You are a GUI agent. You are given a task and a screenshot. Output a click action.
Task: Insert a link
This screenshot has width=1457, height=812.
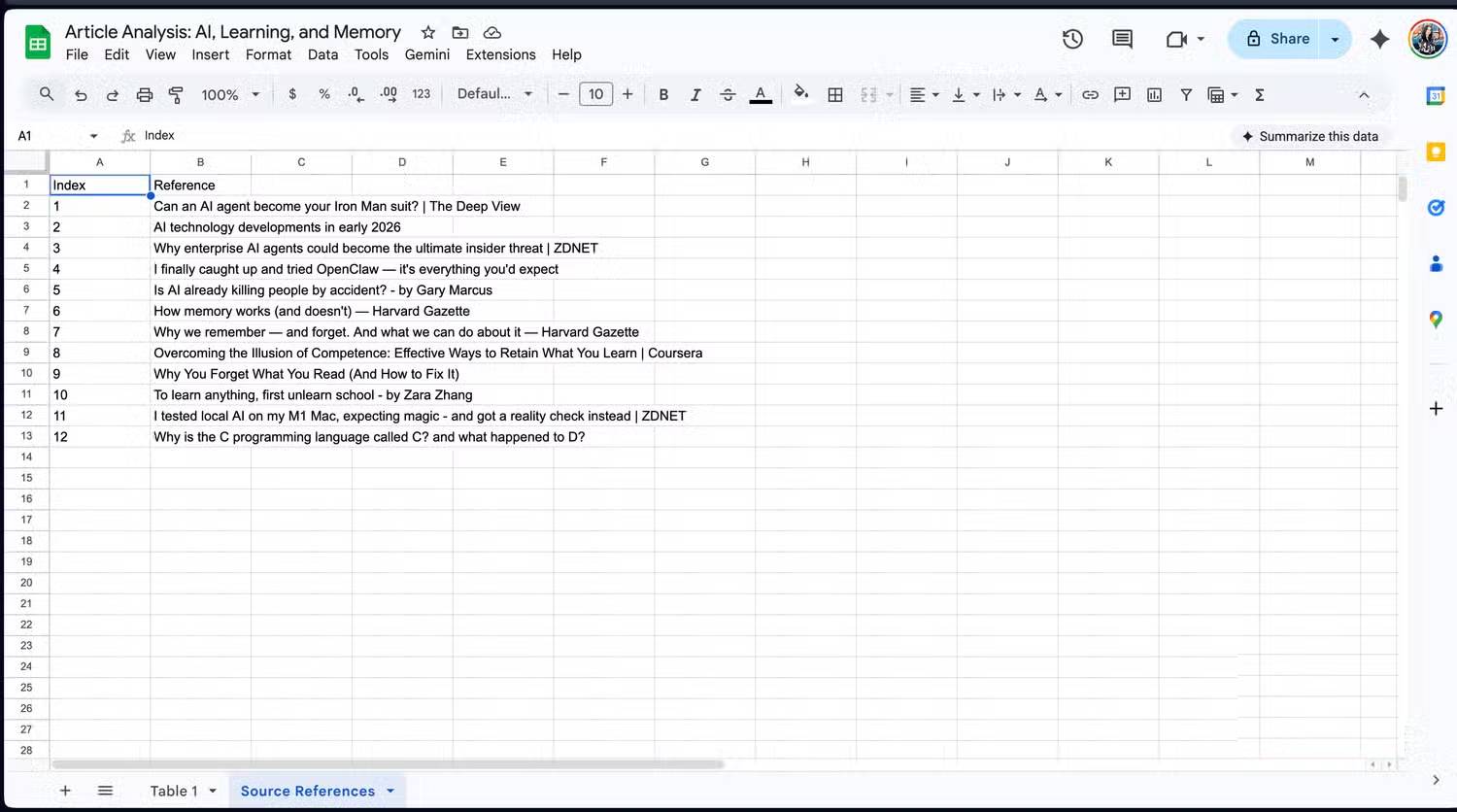pyautogui.click(x=1090, y=94)
